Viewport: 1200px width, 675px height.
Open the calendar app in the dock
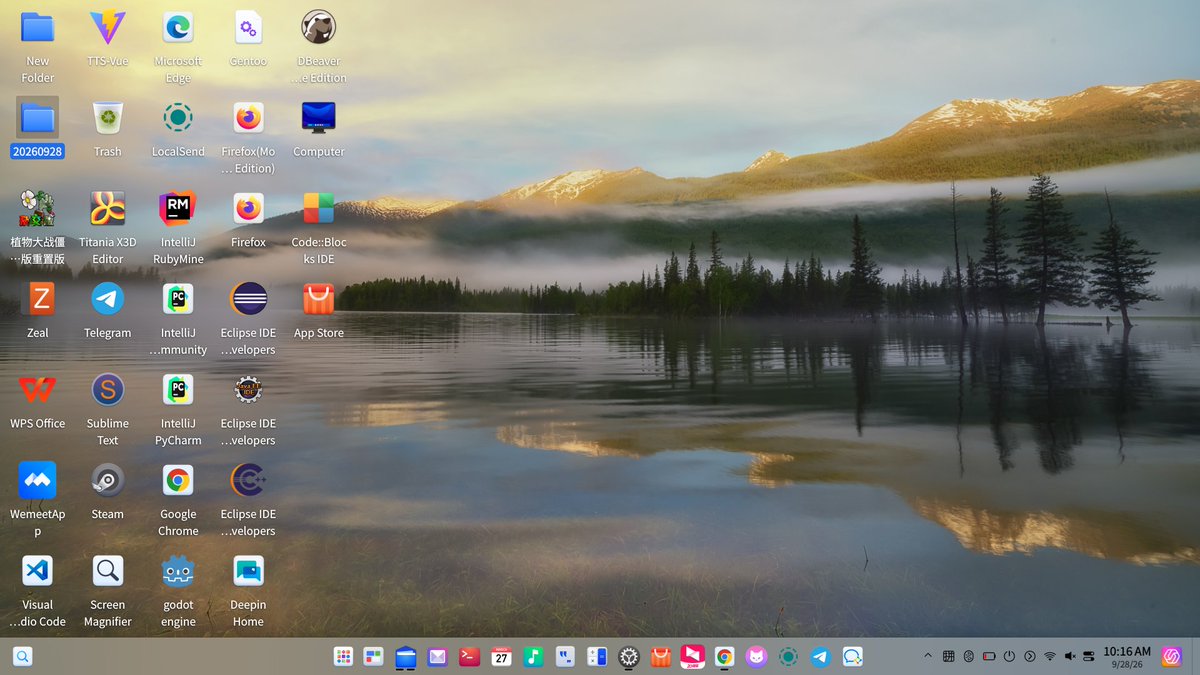[x=501, y=656]
